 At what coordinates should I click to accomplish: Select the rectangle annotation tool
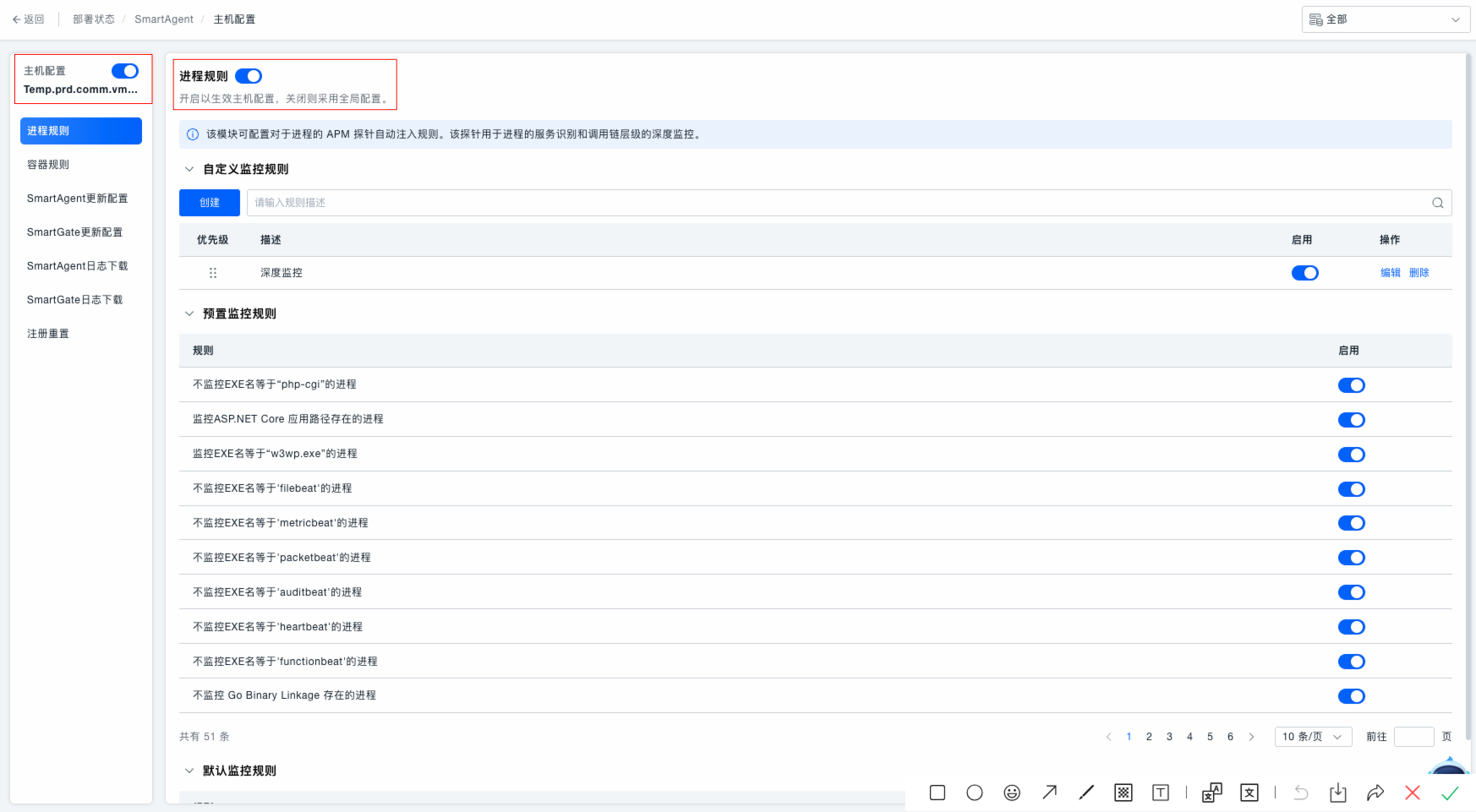[937, 793]
